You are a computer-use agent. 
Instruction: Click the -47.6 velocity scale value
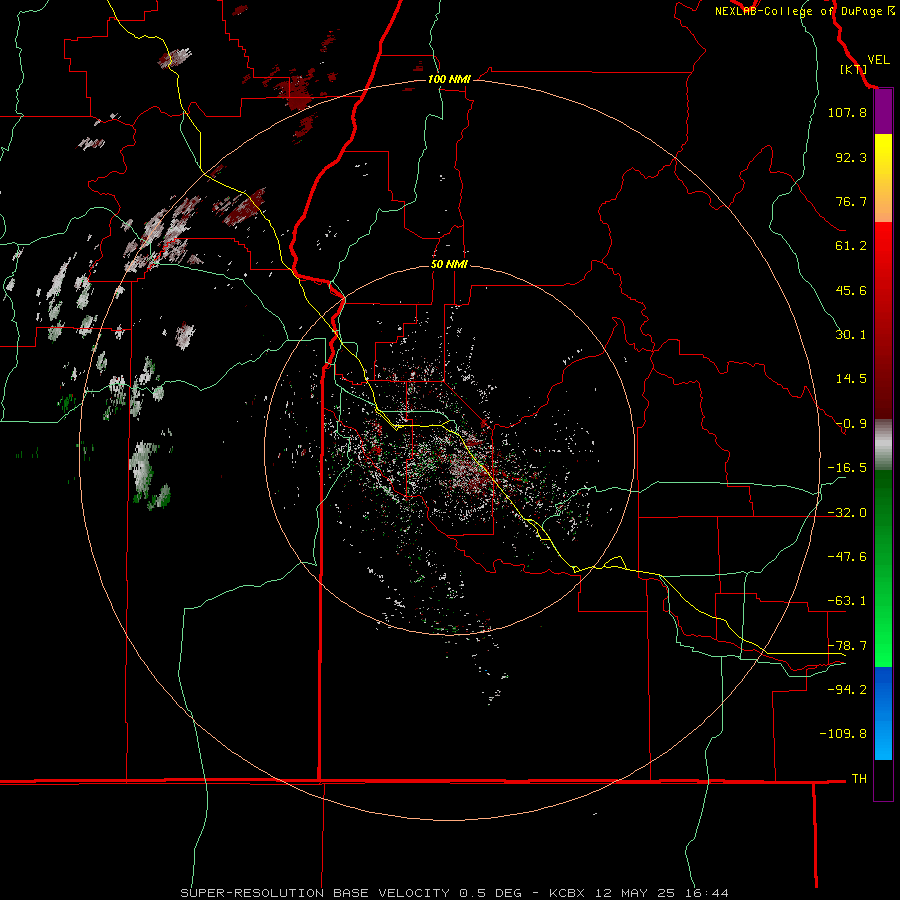(847, 557)
